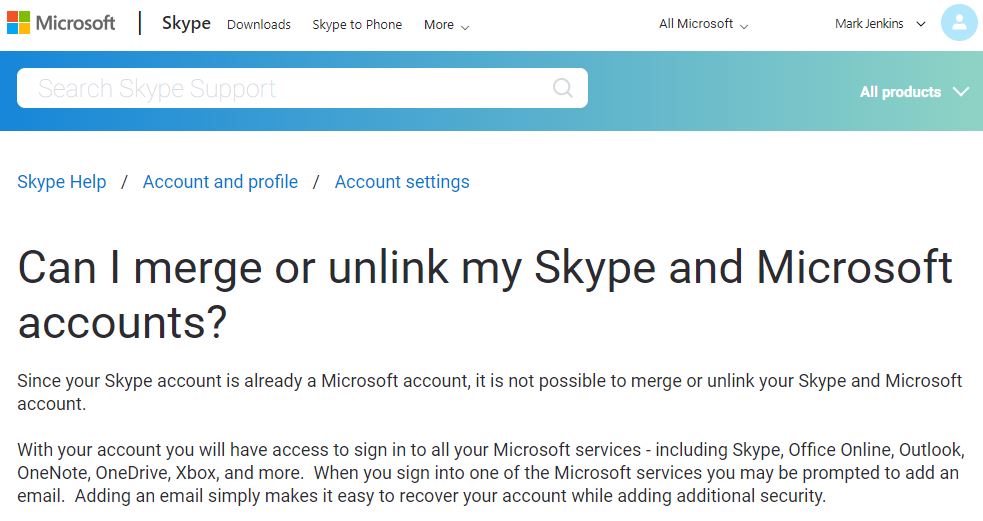Click the All products chevron arrow
The height and width of the screenshot is (521, 983).
click(961, 92)
